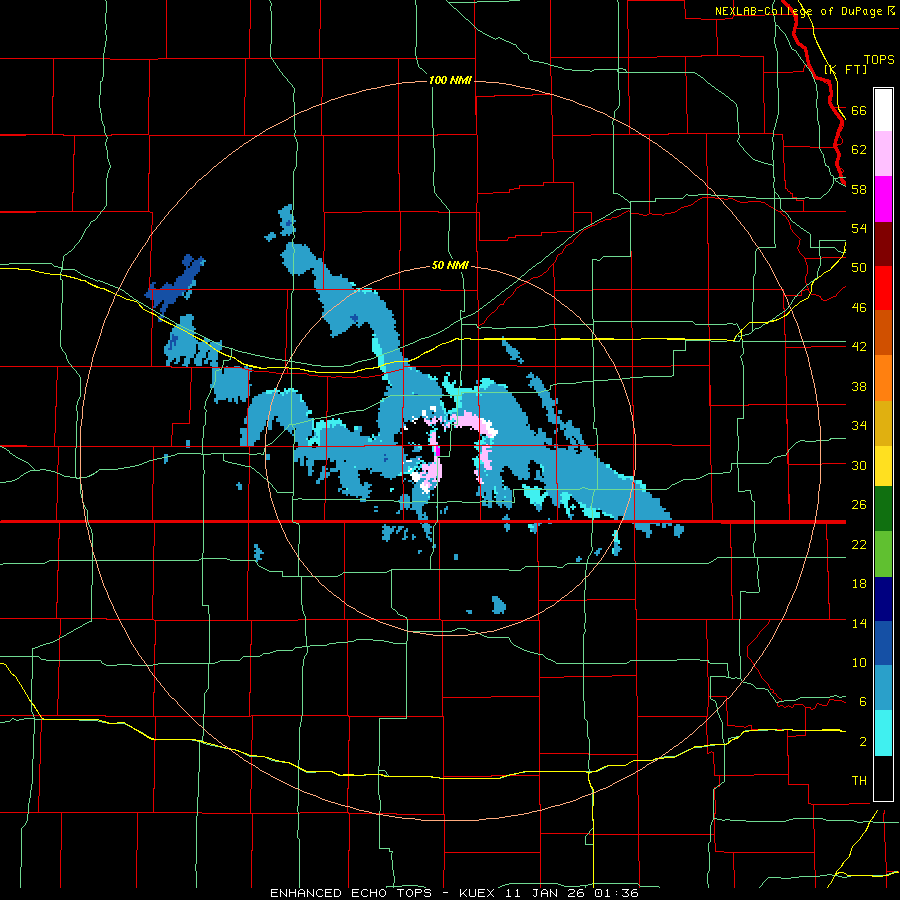Screen dimensions: 900x900
Task: Click the 42 legend value
Action: [x=859, y=347]
